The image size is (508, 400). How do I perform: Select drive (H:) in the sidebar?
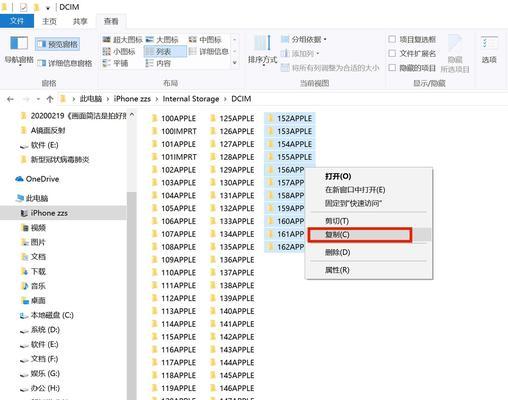click(x=40, y=388)
